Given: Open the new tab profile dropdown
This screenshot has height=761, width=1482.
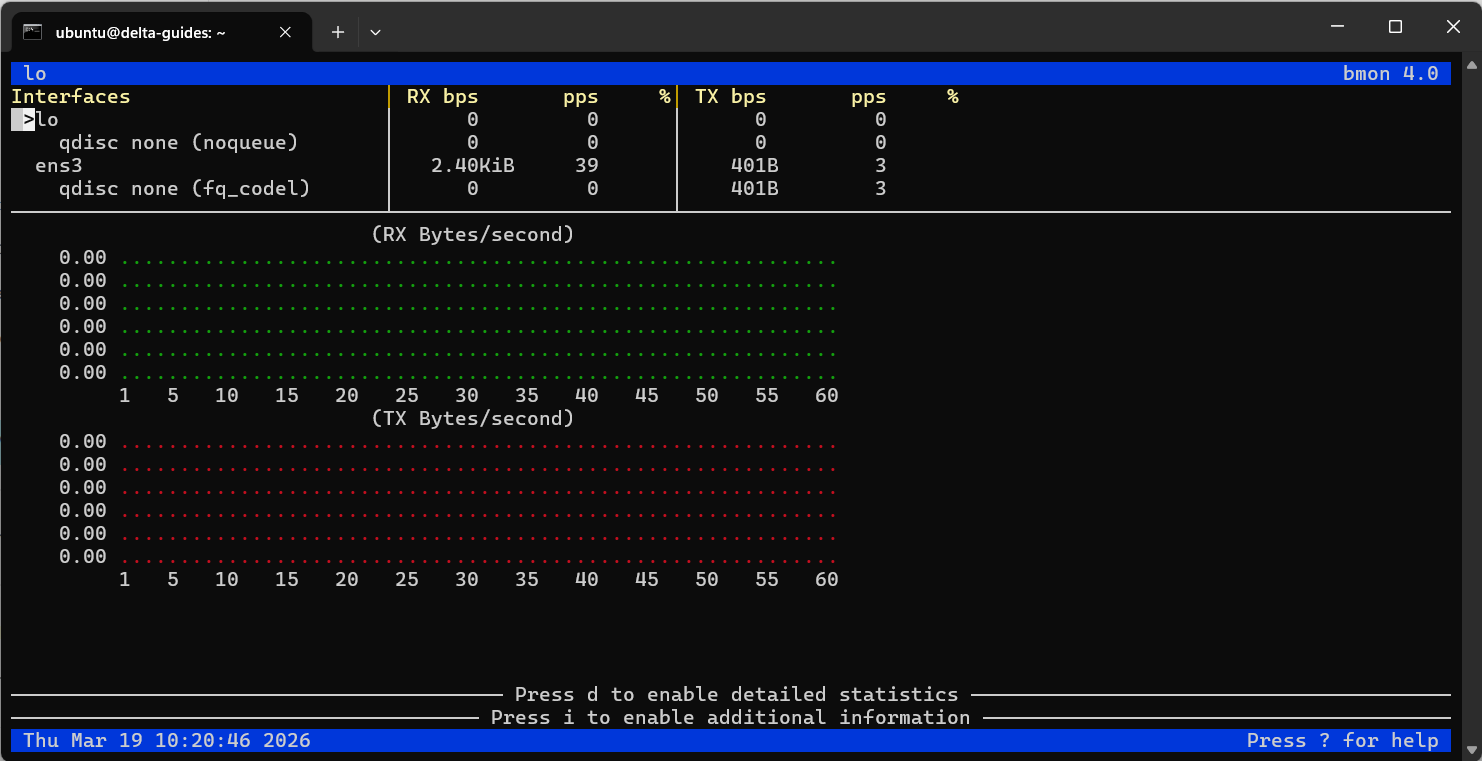Looking at the screenshot, I should pyautogui.click(x=375, y=32).
